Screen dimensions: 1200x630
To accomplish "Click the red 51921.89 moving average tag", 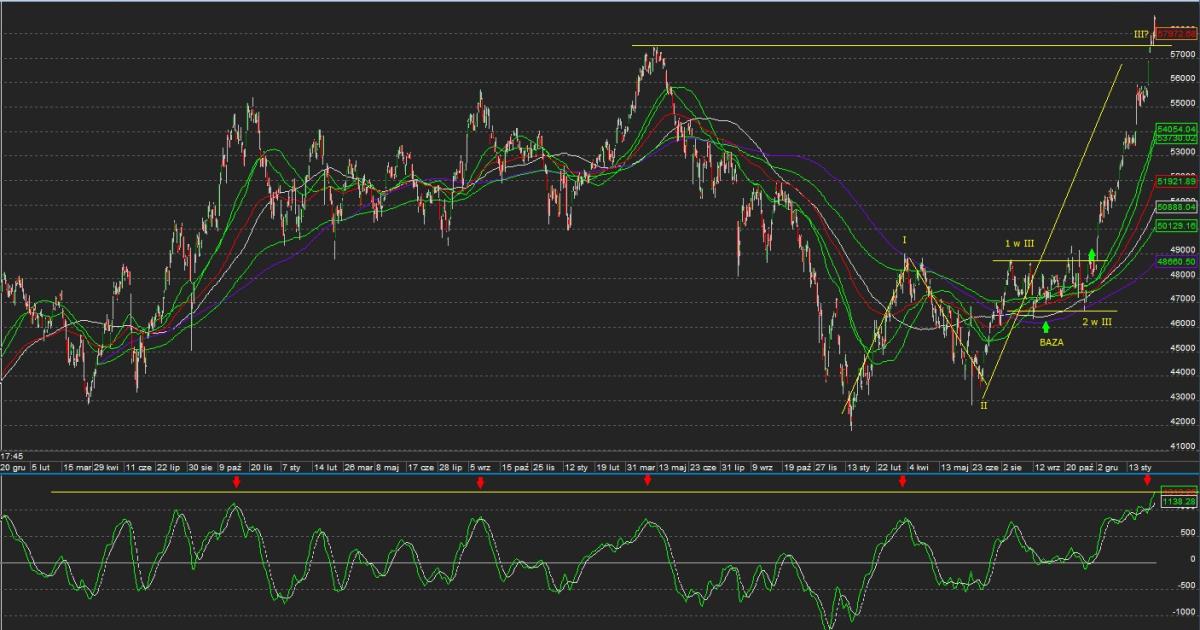I will [1176, 182].
